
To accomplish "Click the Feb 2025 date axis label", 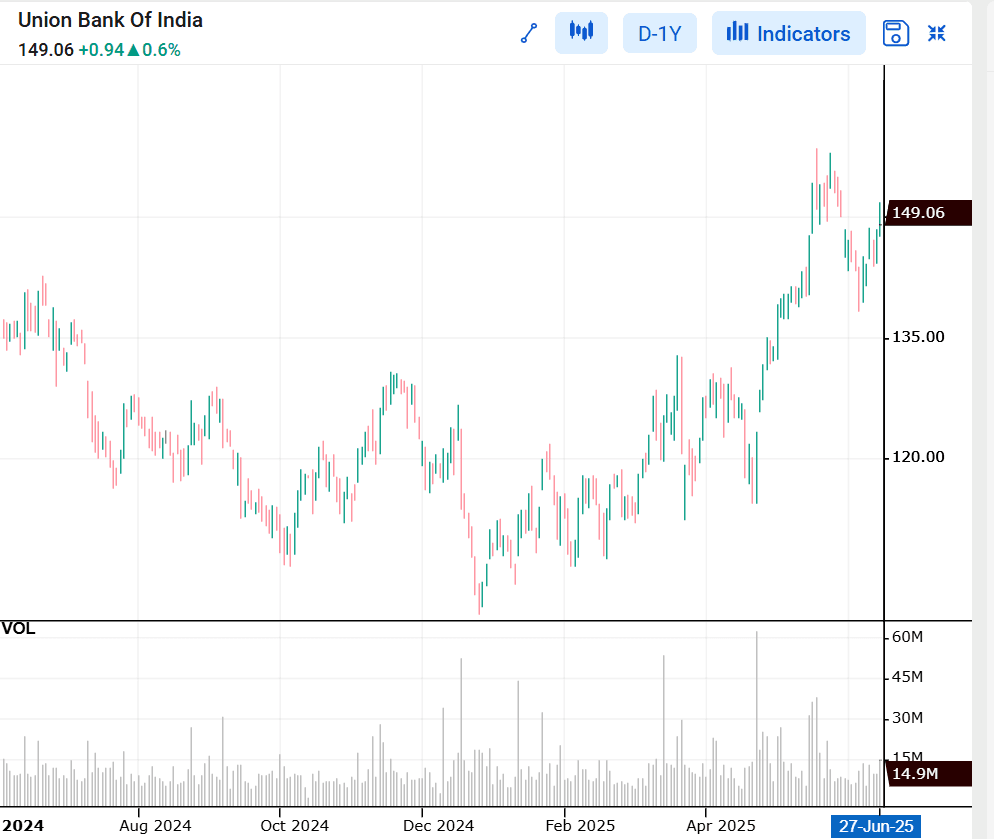I will (580, 826).
